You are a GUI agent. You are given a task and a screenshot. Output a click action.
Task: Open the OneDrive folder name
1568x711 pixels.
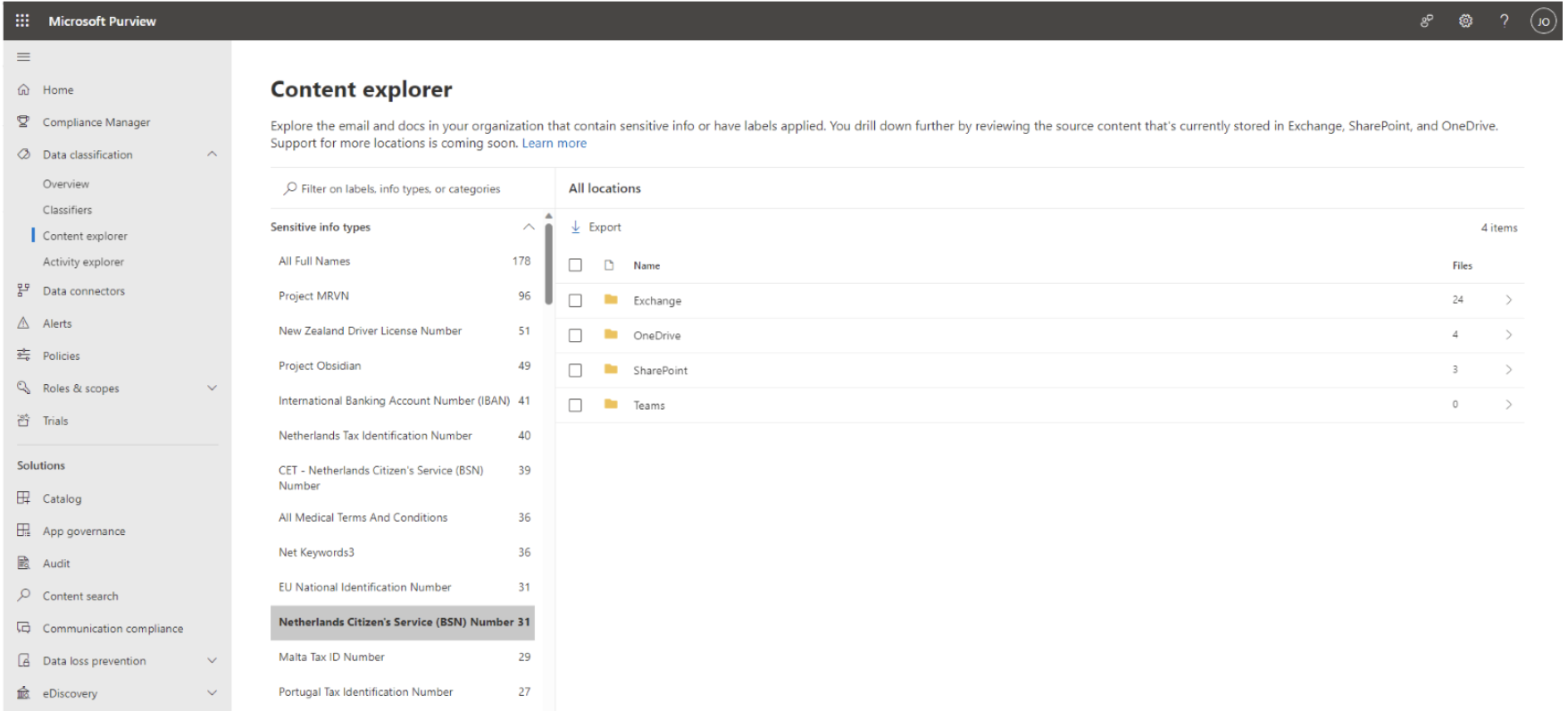tap(657, 336)
